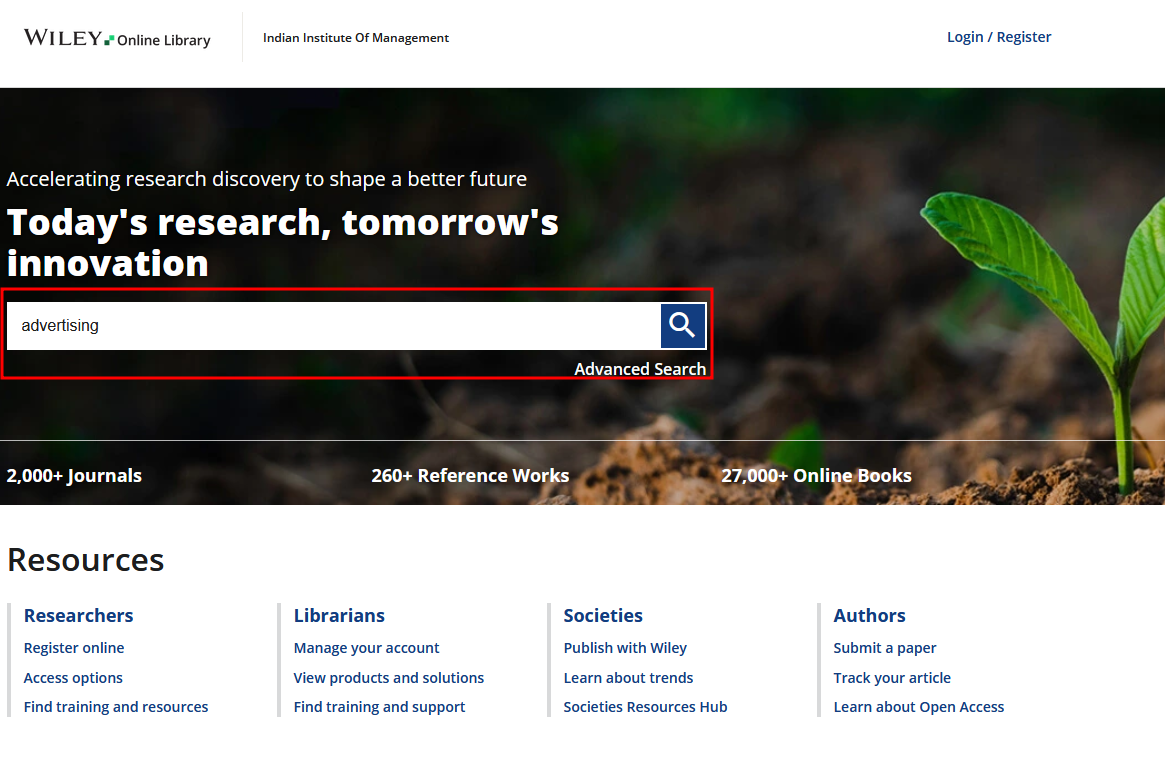Open the Societies Resources Hub link
This screenshot has height=761, width=1165.
[645, 707]
